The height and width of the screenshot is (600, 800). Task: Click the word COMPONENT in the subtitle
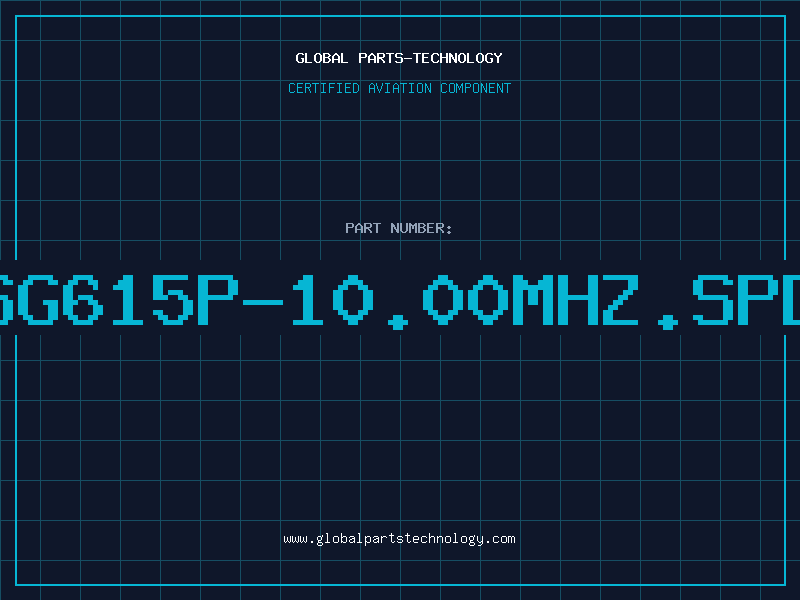tap(476, 88)
